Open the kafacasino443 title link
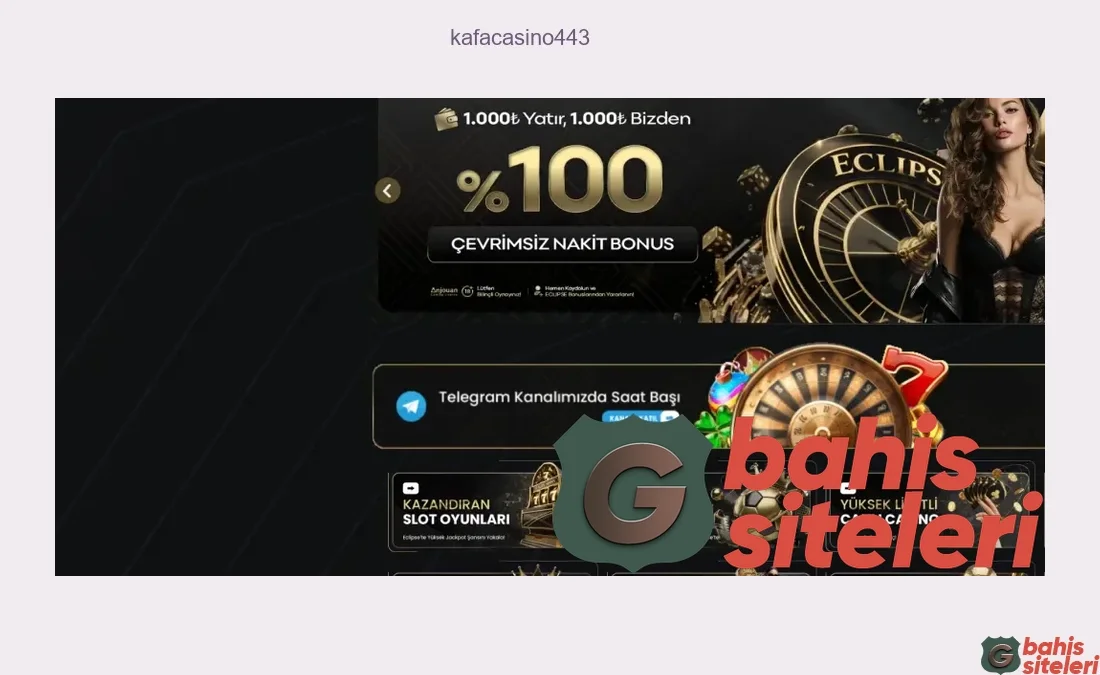The height and width of the screenshot is (675, 1100). [x=520, y=37]
